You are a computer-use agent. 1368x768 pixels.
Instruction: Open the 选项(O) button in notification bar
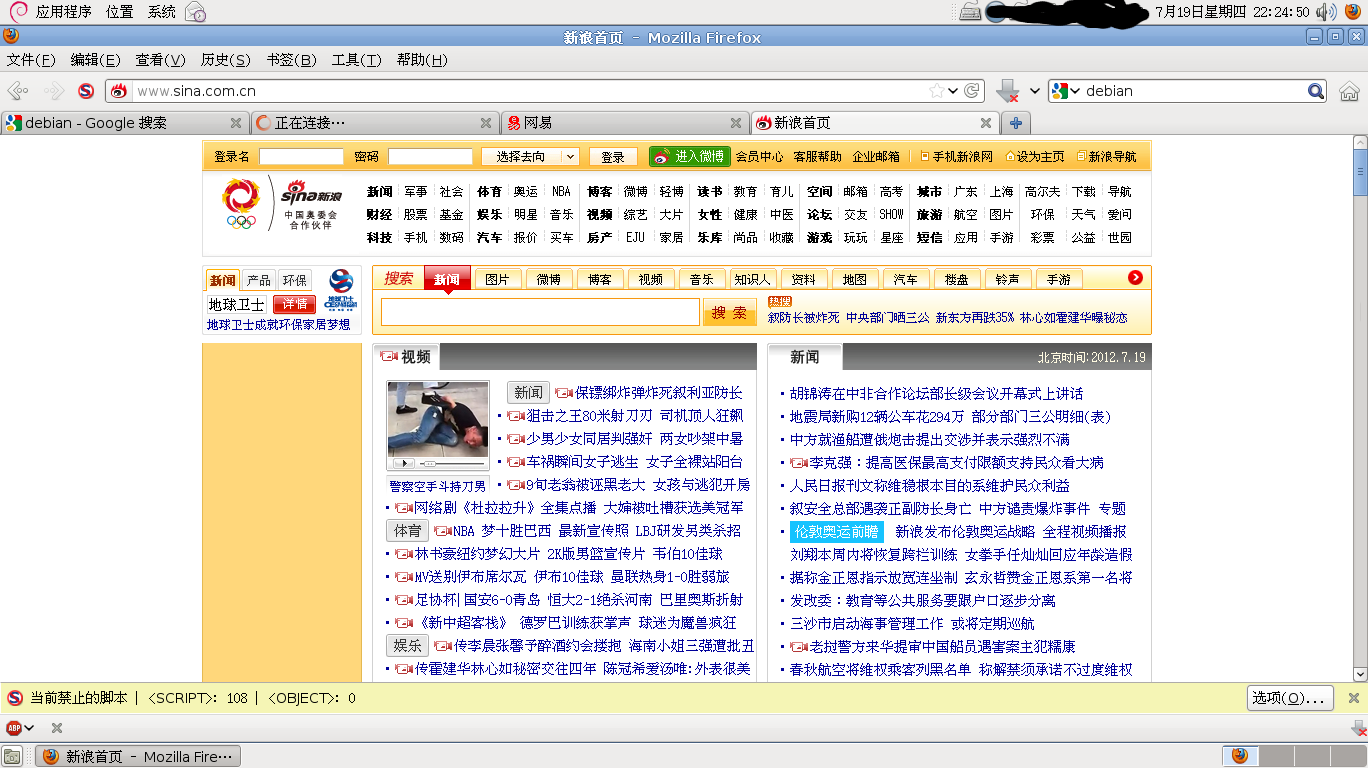click(x=1290, y=698)
